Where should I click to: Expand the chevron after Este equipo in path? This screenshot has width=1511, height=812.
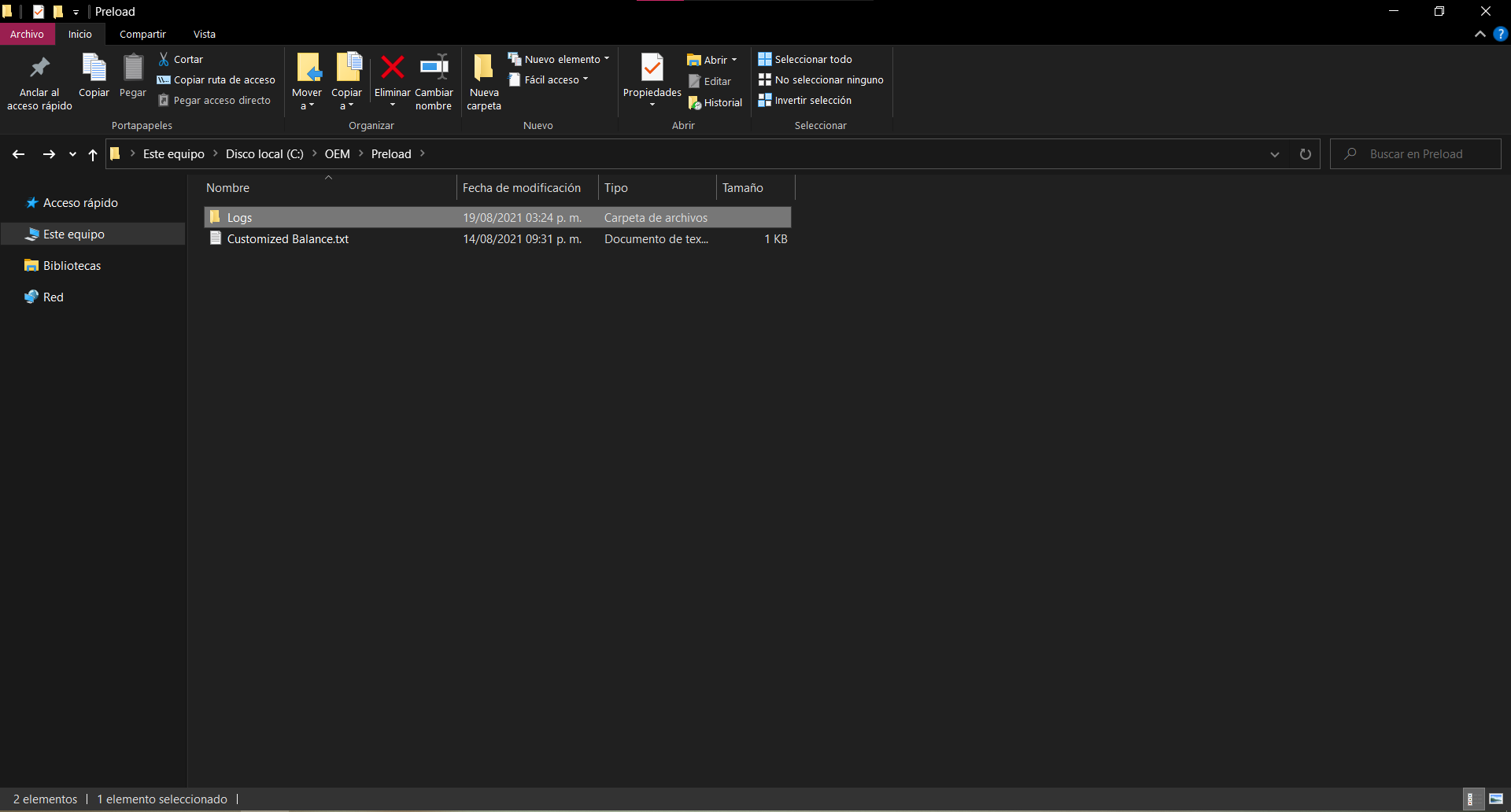(x=215, y=153)
